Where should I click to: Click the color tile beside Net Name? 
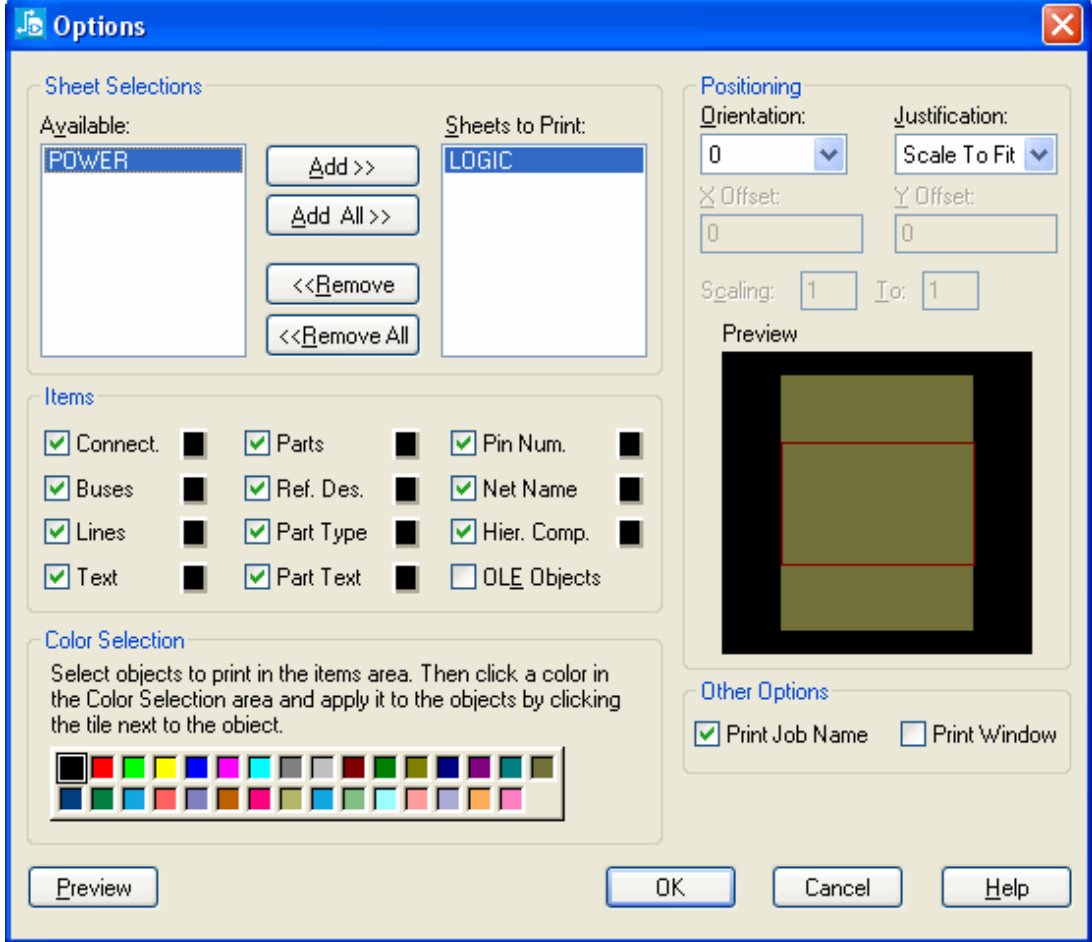[x=630, y=489]
